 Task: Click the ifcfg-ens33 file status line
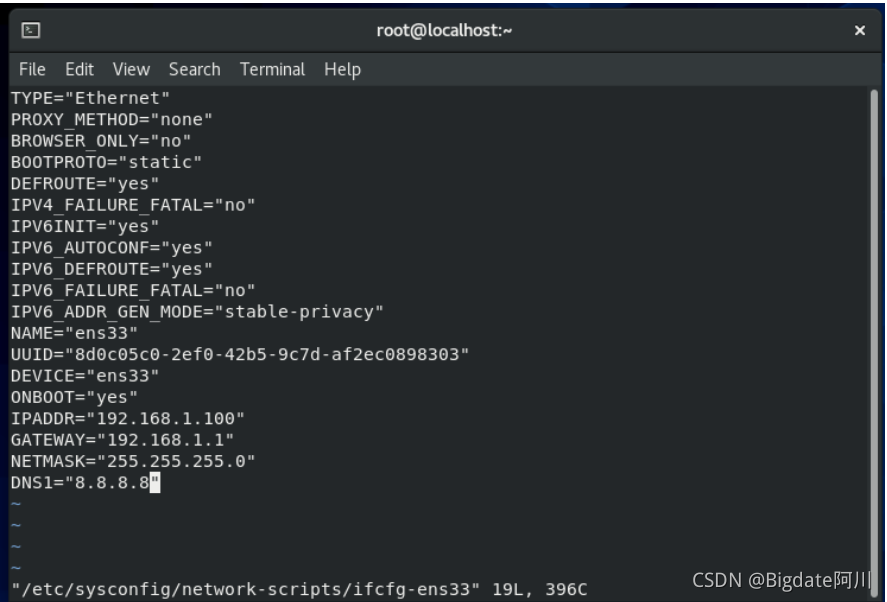tap(299, 590)
